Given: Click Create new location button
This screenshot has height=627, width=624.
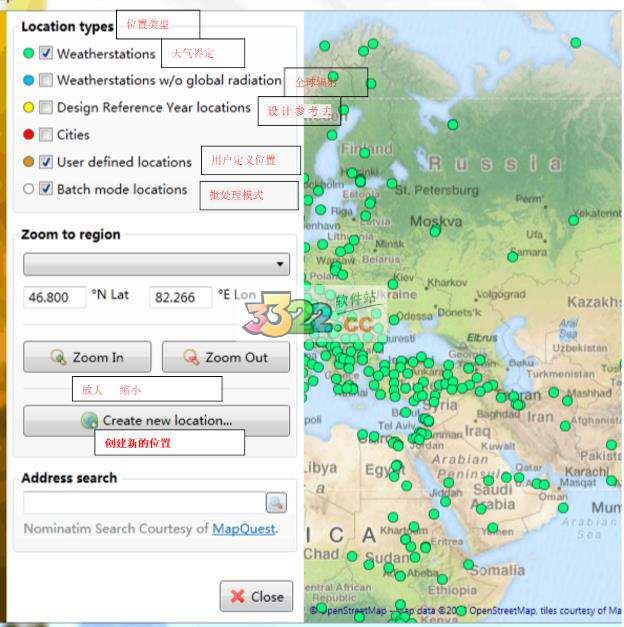Looking at the screenshot, I should 156,421.
